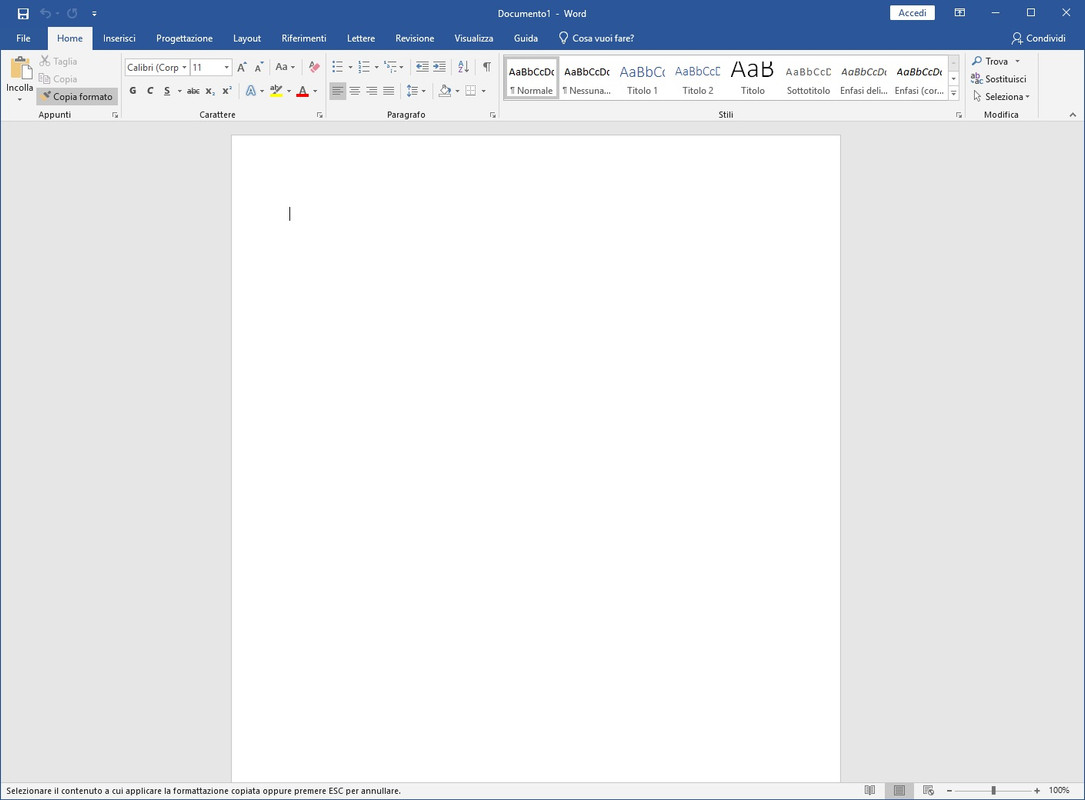Switch to the Inserisci tab

pyautogui.click(x=119, y=38)
